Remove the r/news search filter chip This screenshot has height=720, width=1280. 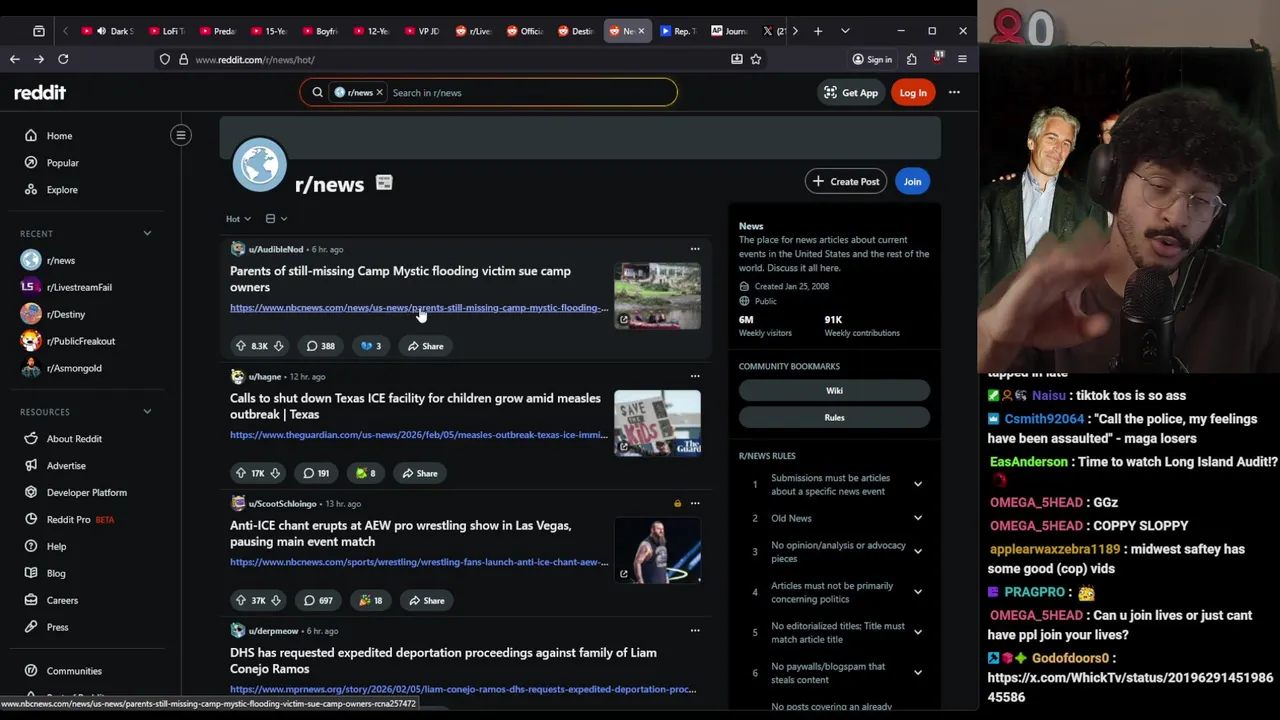[x=379, y=93]
